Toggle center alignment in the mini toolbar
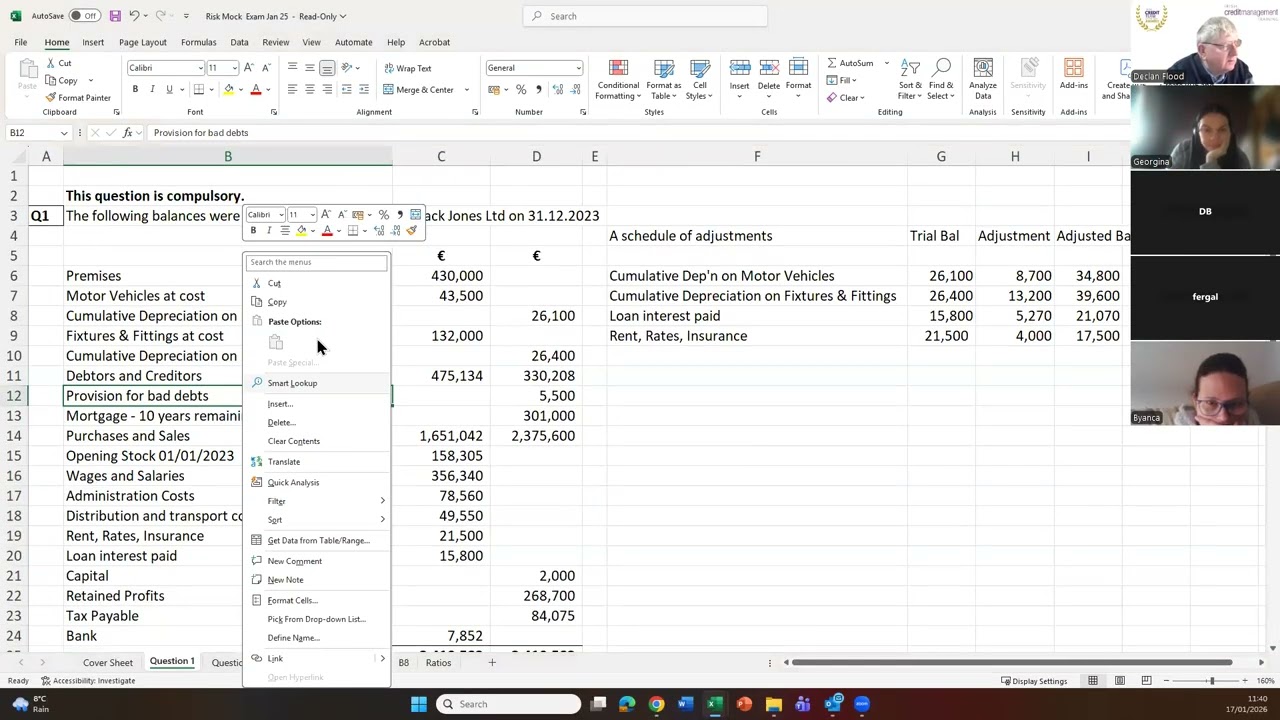Image resolution: width=1280 pixels, height=720 pixels. coord(285,231)
